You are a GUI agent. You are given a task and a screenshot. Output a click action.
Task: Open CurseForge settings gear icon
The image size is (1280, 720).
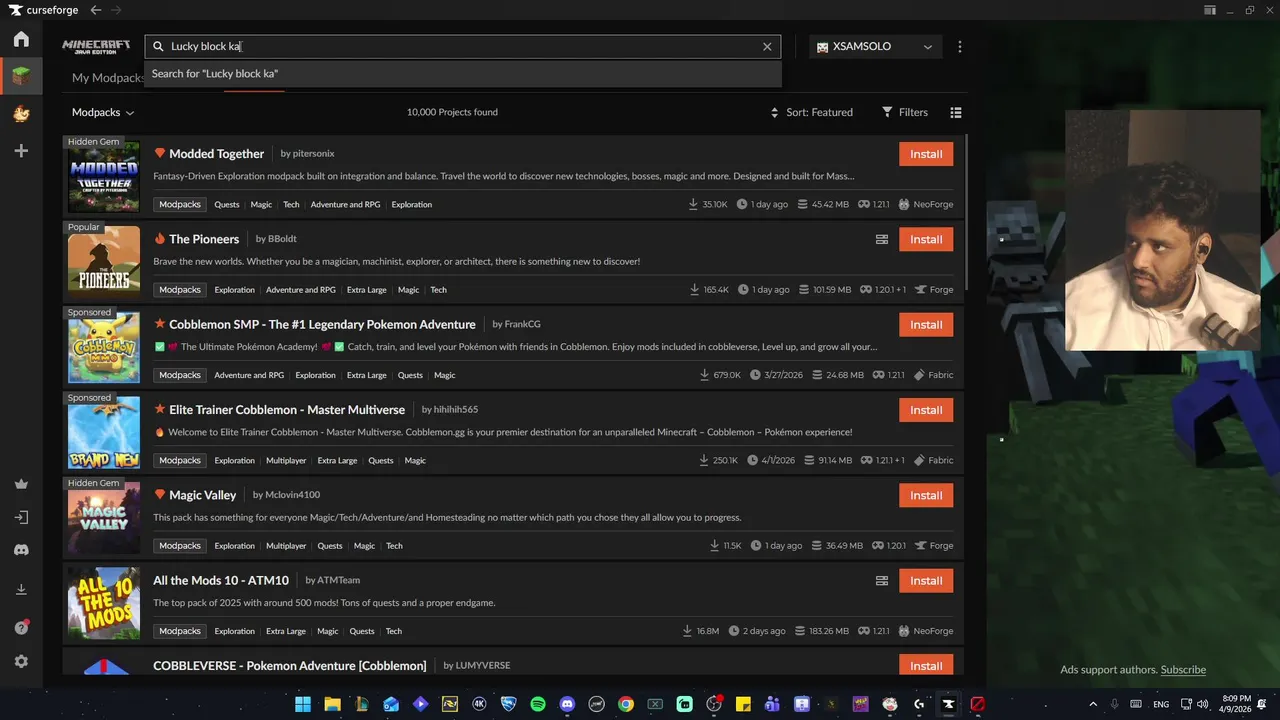tap(21, 662)
